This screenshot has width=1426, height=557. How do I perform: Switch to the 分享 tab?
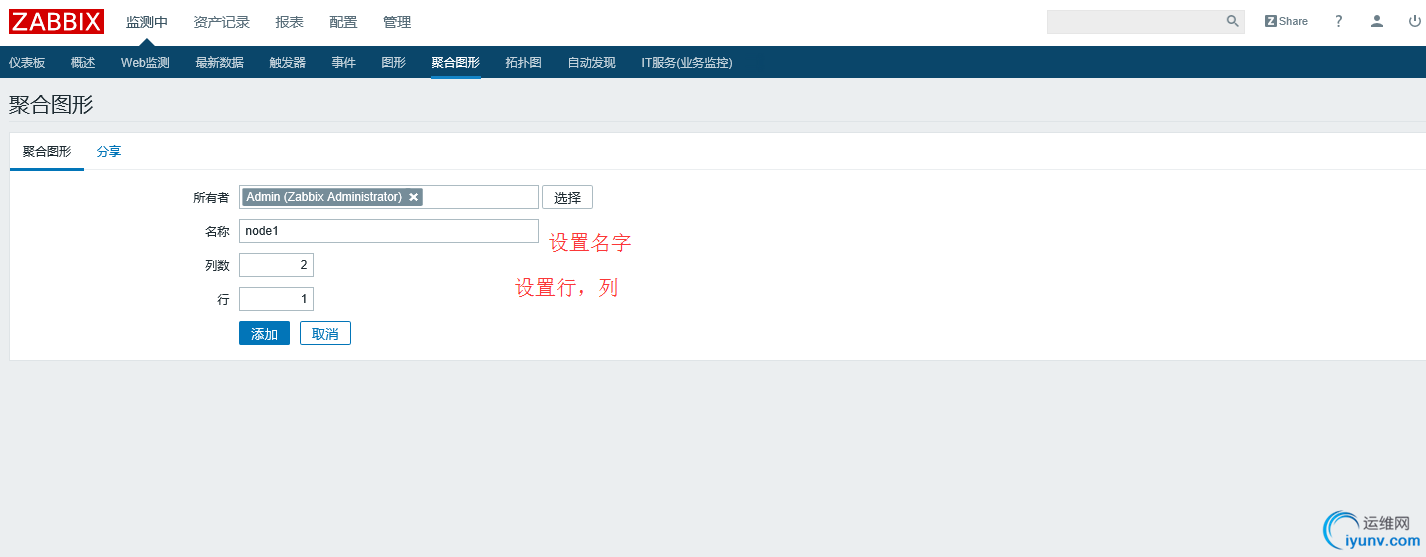109,151
